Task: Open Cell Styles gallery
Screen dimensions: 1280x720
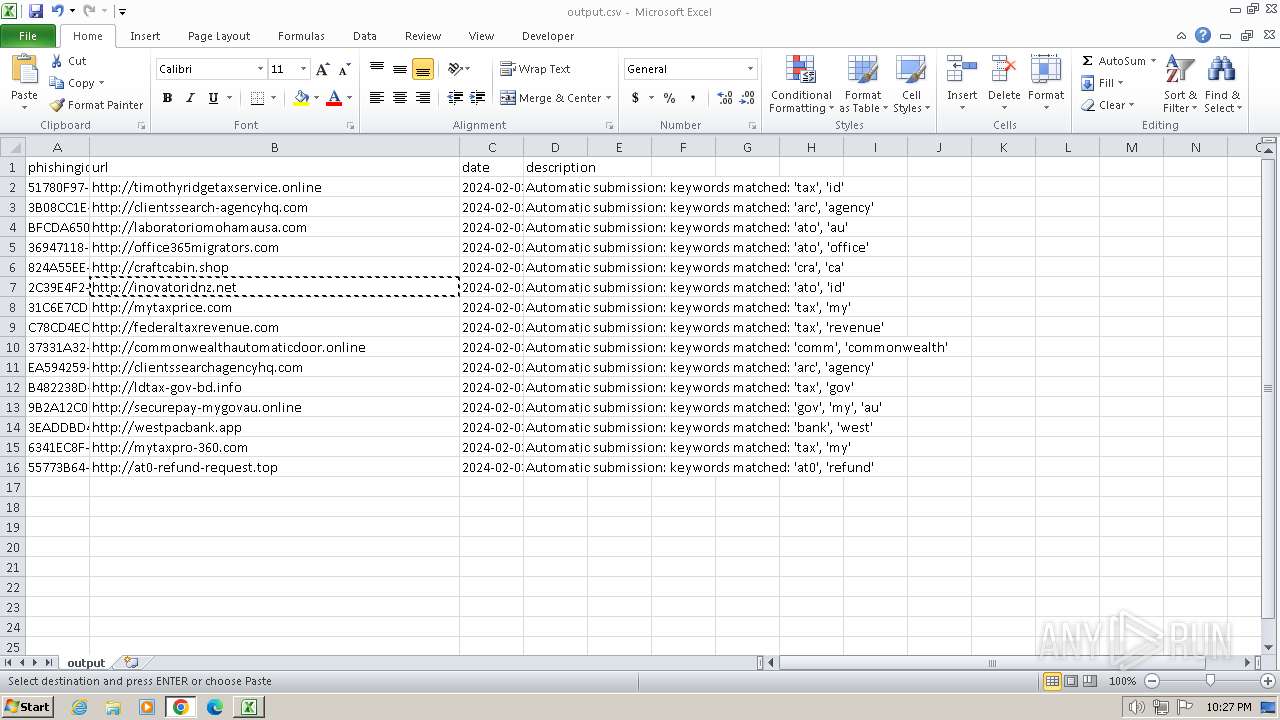Action: tap(911, 84)
